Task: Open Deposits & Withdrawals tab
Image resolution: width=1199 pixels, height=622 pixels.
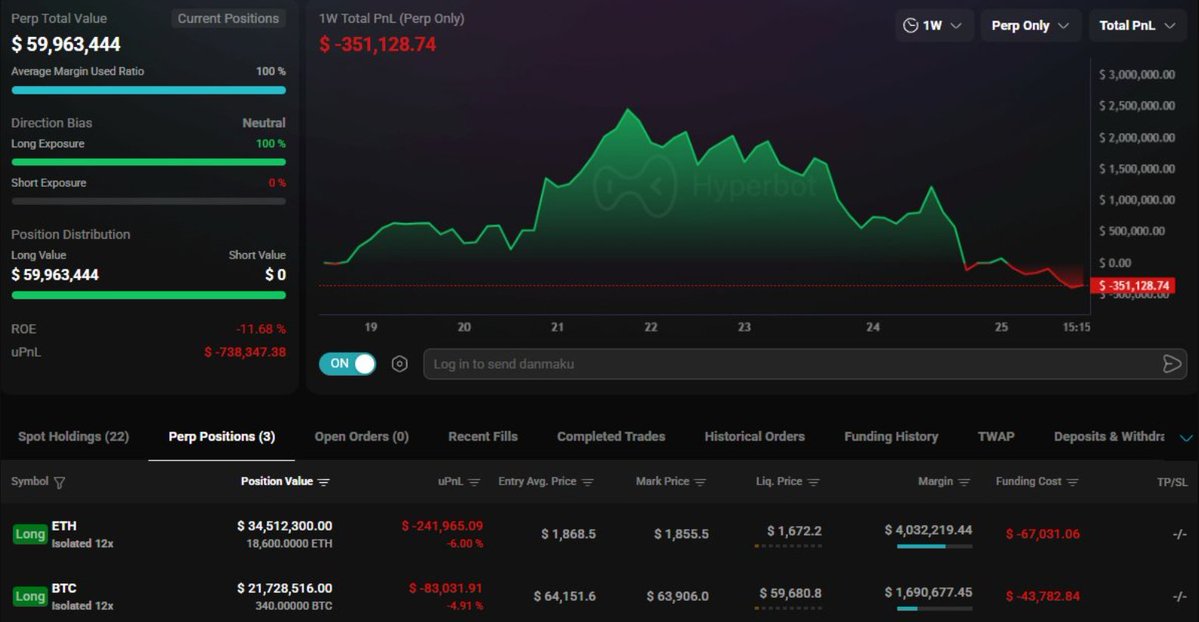Action: tap(1109, 436)
